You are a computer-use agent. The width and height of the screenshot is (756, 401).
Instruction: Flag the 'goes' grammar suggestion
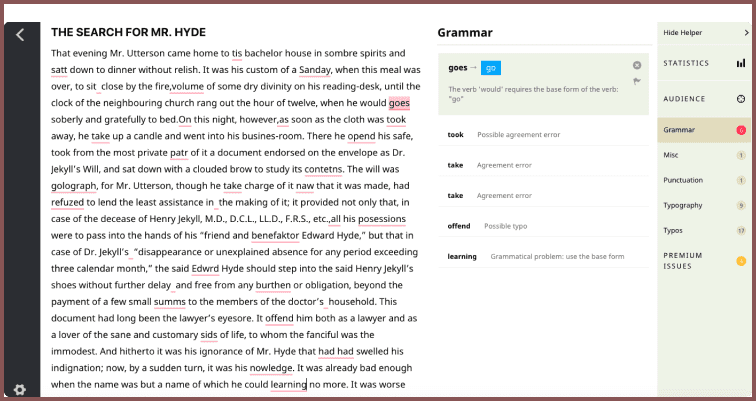(x=637, y=81)
